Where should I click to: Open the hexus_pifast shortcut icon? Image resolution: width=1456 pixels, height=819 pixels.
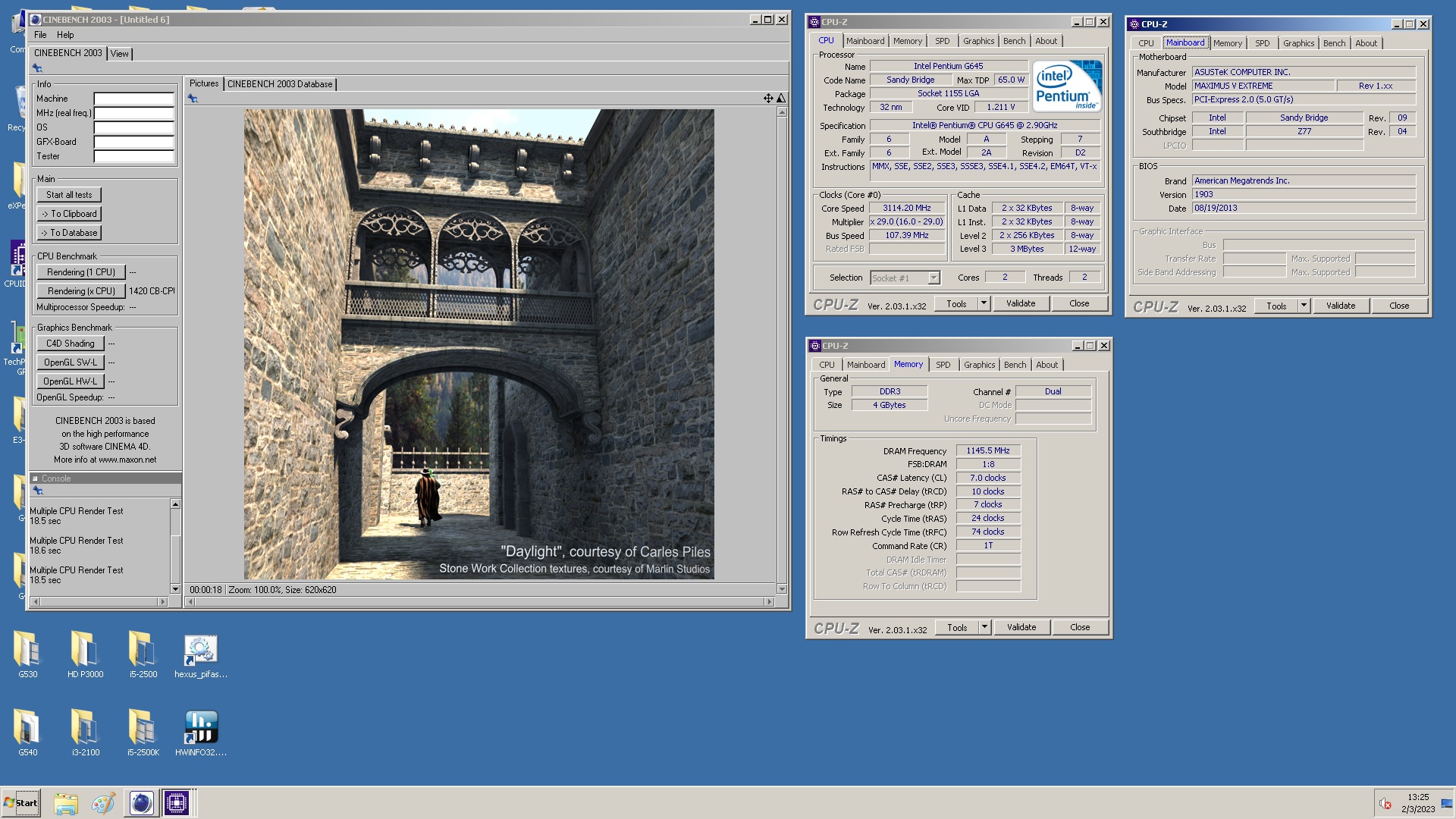(x=200, y=654)
